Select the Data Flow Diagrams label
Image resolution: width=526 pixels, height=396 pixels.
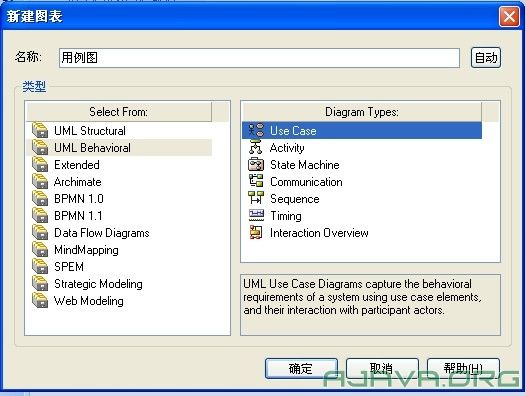click(102, 233)
